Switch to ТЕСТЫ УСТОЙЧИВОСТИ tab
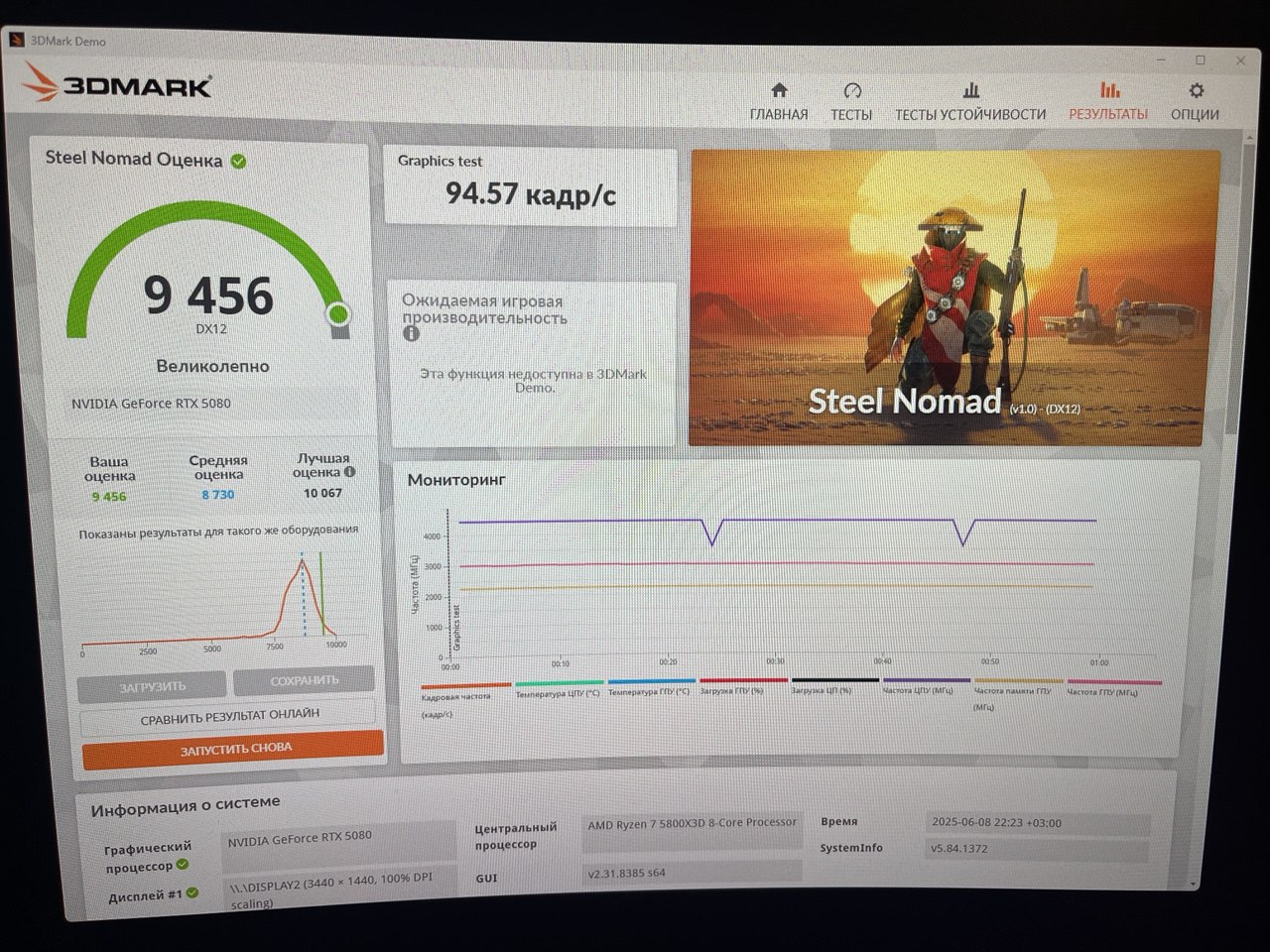This screenshot has height=952, width=1270. (x=970, y=103)
